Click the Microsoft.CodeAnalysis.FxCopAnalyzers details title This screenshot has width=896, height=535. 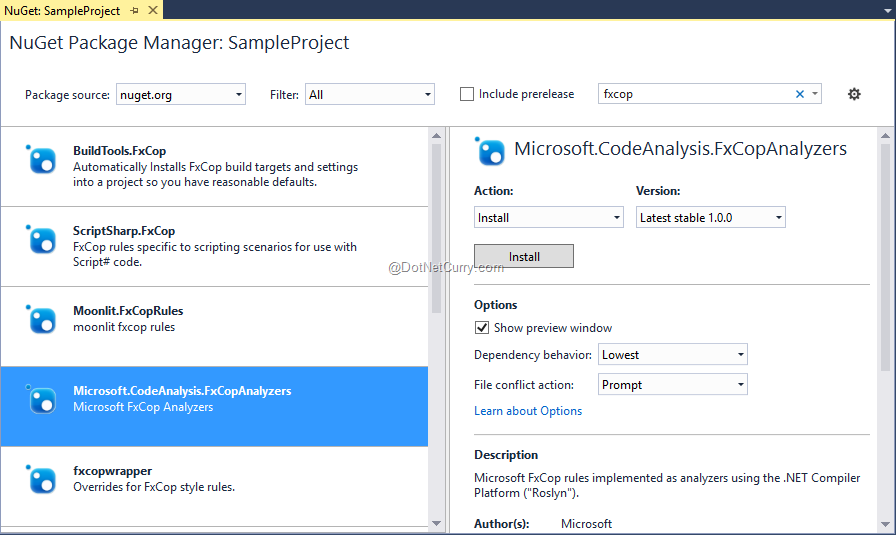(681, 149)
